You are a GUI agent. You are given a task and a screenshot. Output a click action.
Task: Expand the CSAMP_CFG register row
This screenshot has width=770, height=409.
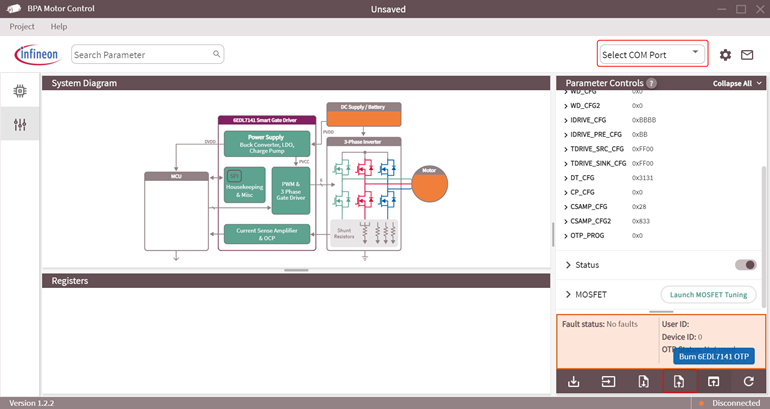pos(565,207)
